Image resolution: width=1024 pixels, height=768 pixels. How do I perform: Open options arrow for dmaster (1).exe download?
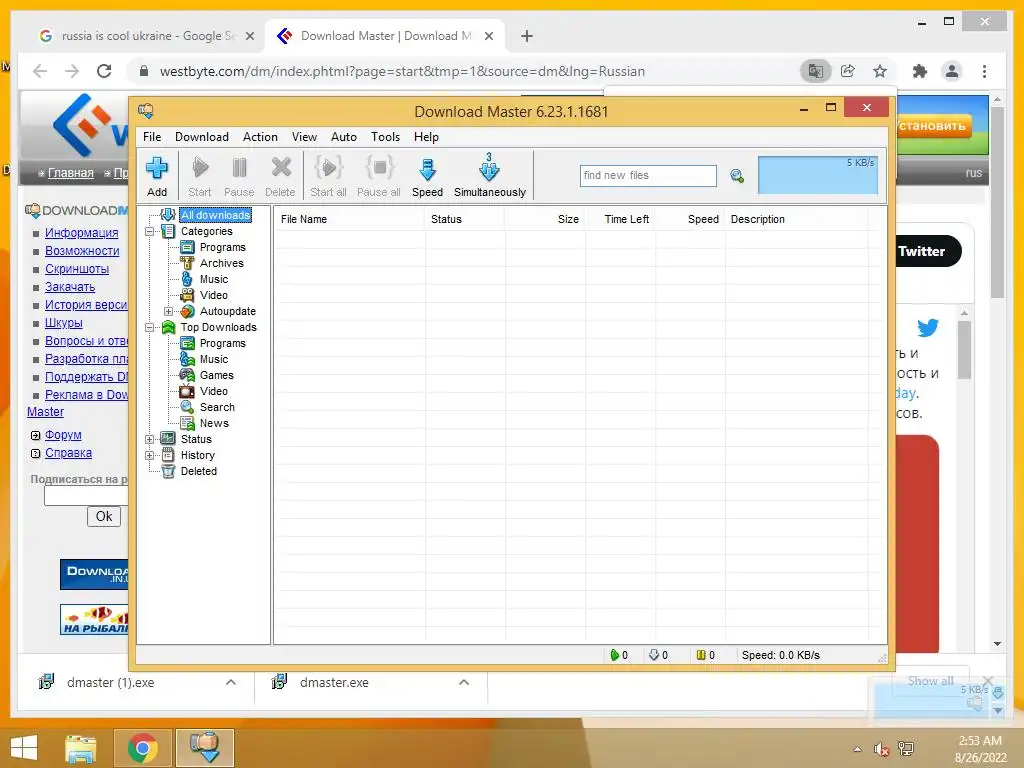pyautogui.click(x=231, y=682)
